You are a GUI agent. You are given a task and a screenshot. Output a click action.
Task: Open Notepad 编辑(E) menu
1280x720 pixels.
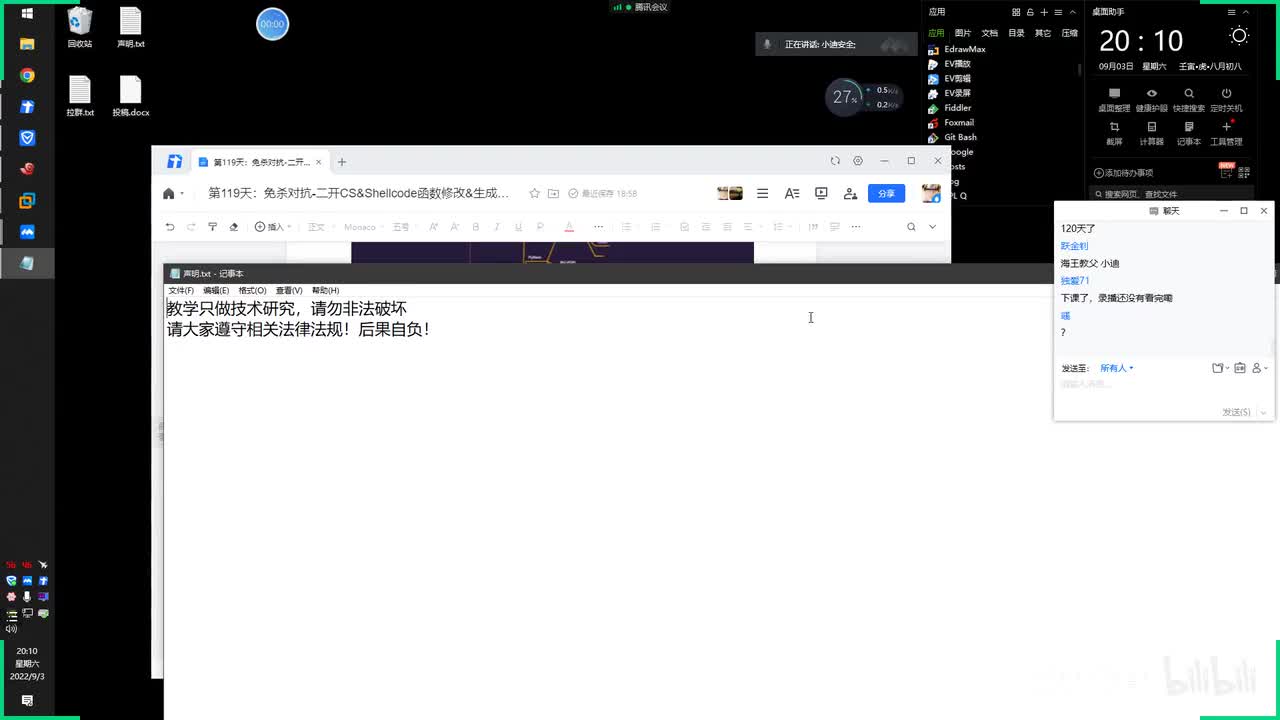coord(216,290)
